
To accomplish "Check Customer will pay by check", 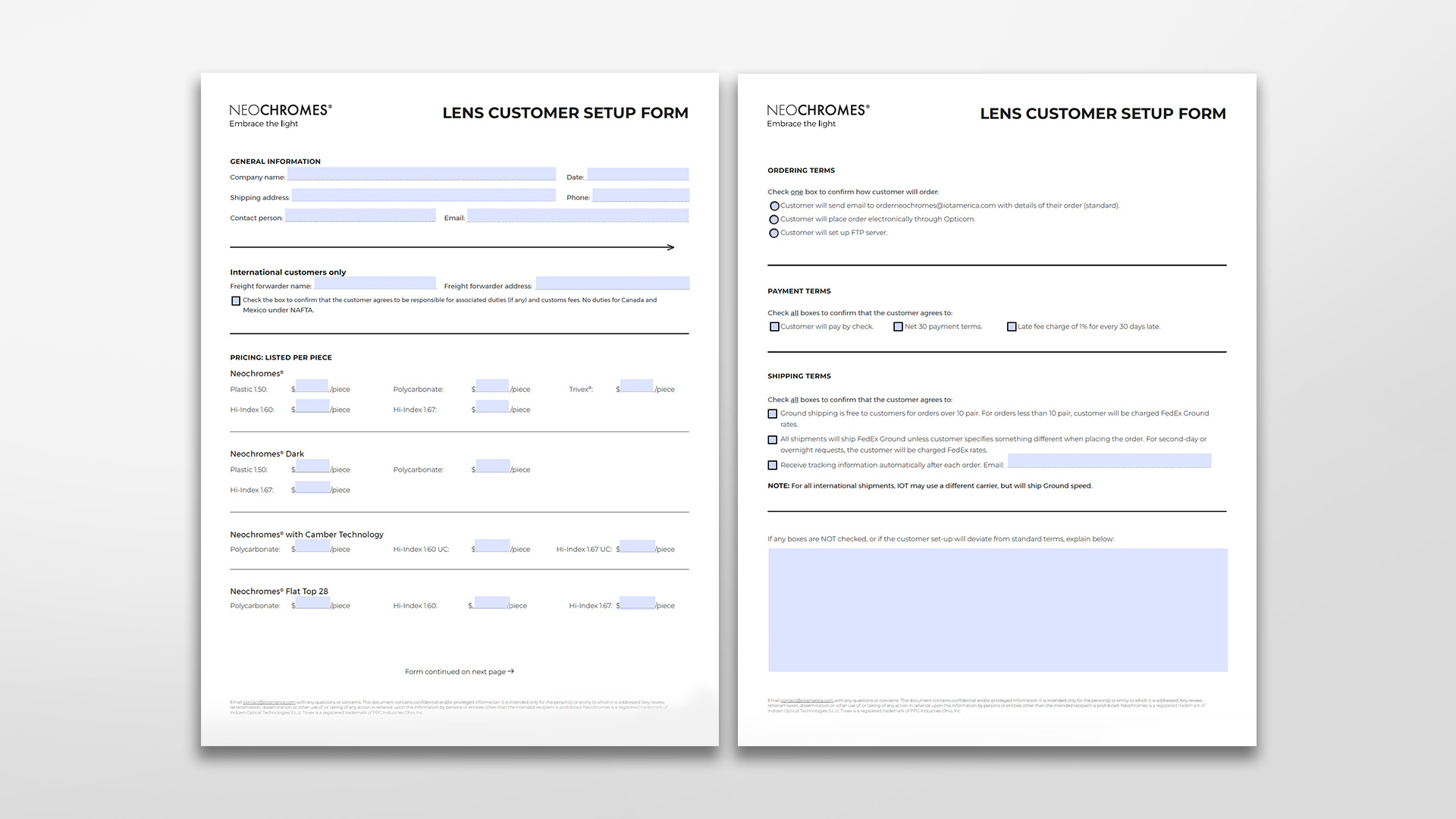I will [x=774, y=327].
